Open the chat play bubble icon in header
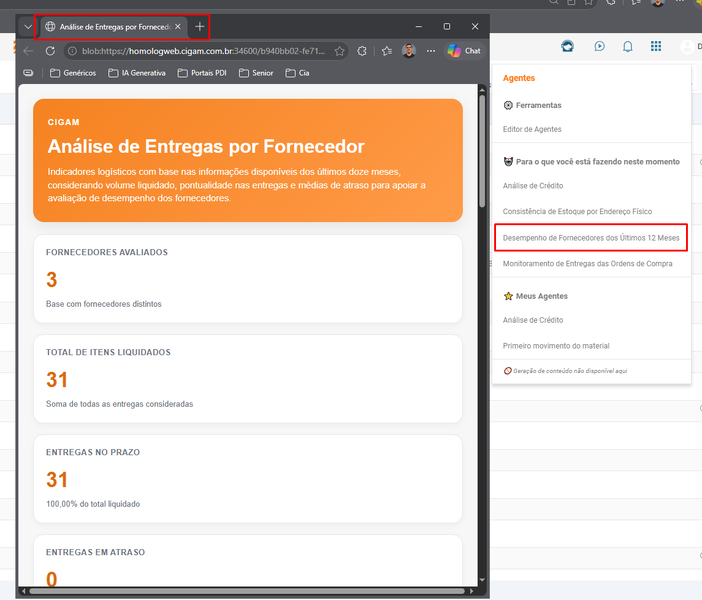This screenshot has width=702, height=600. [599, 46]
